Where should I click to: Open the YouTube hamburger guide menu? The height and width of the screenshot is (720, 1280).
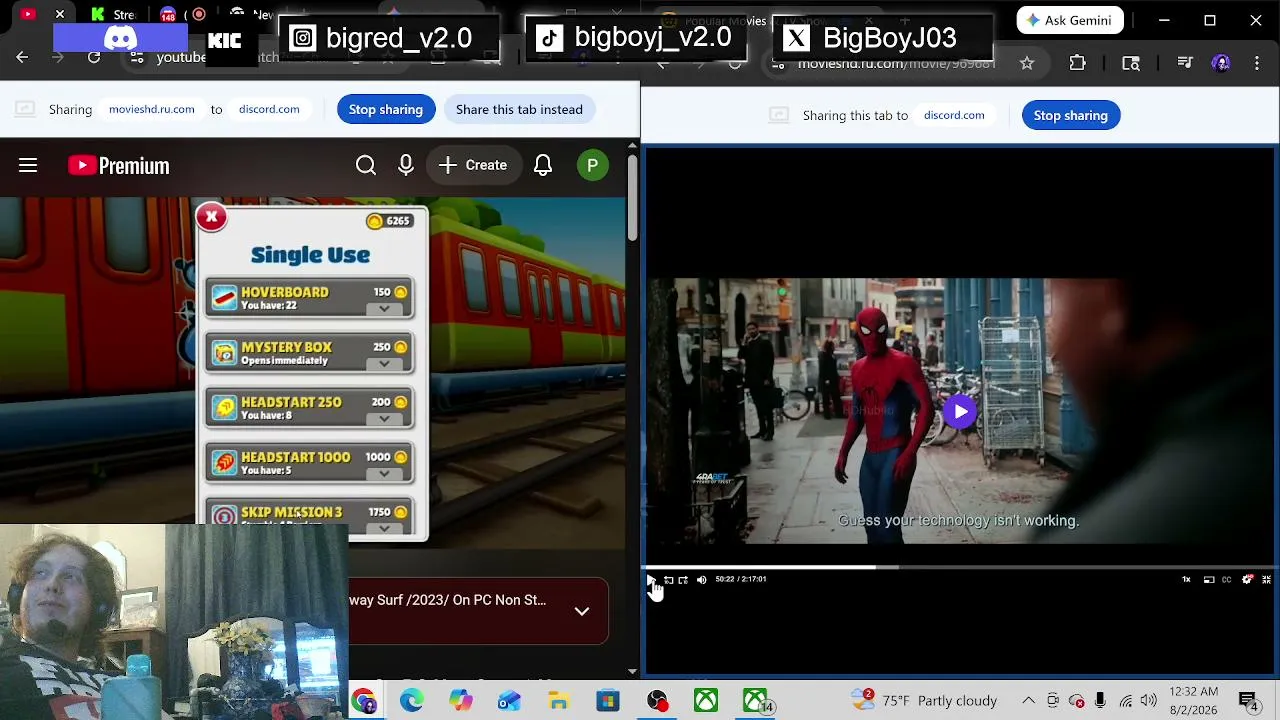(28, 165)
